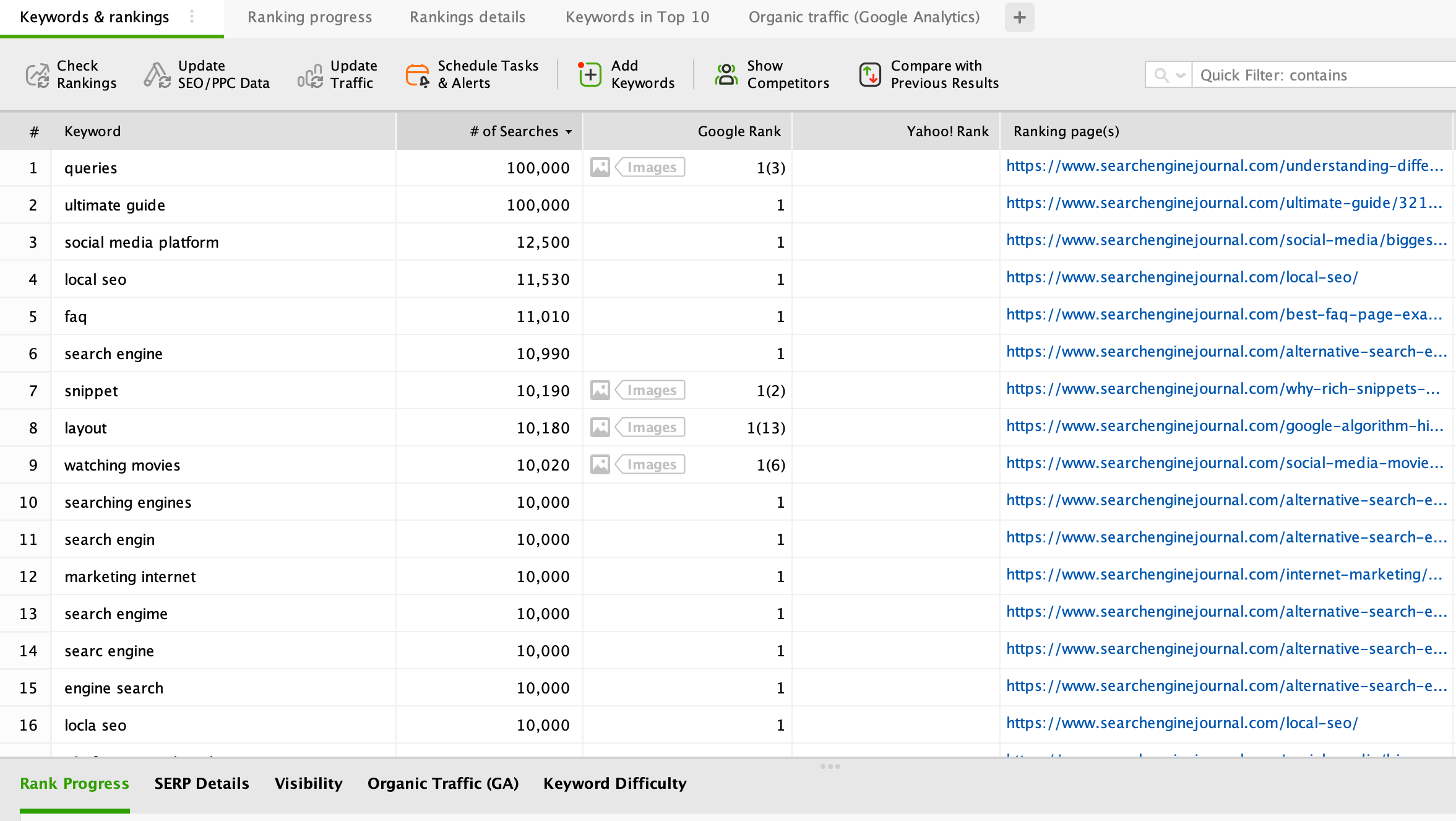Click the Update SEO/PPC Data icon
Viewport: 1456px width, 821px height.
click(x=156, y=73)
